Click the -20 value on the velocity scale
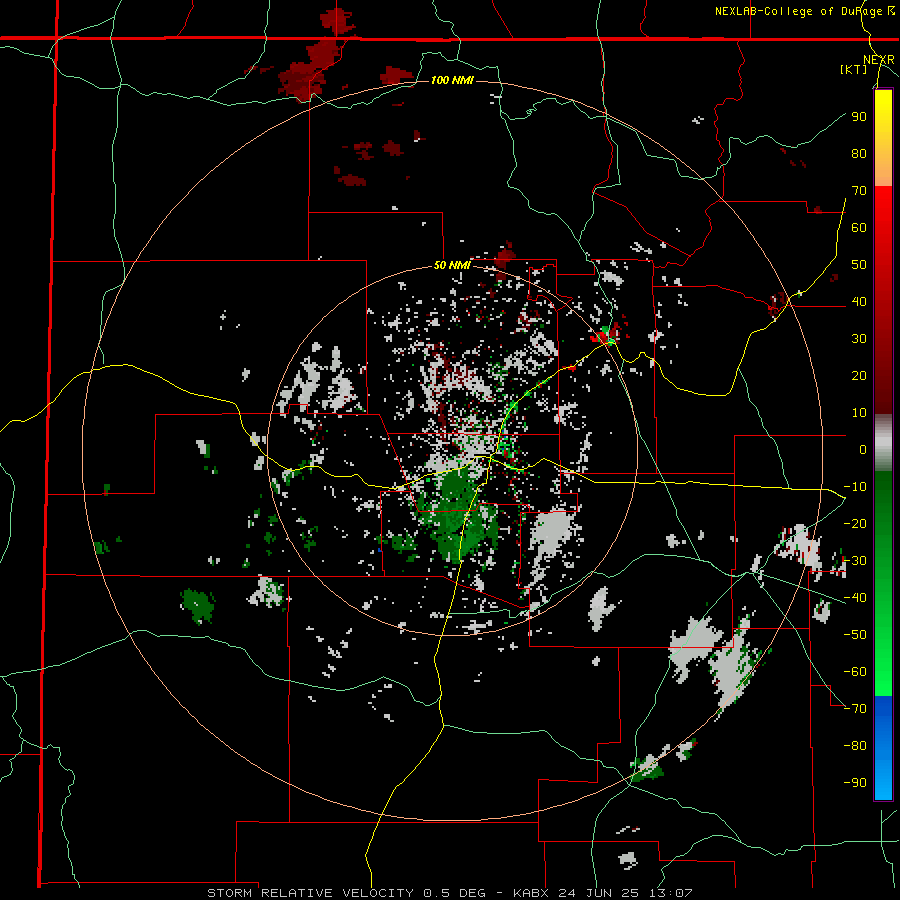Viewport: 900px width, 900px height. click(x=855, y=524)
